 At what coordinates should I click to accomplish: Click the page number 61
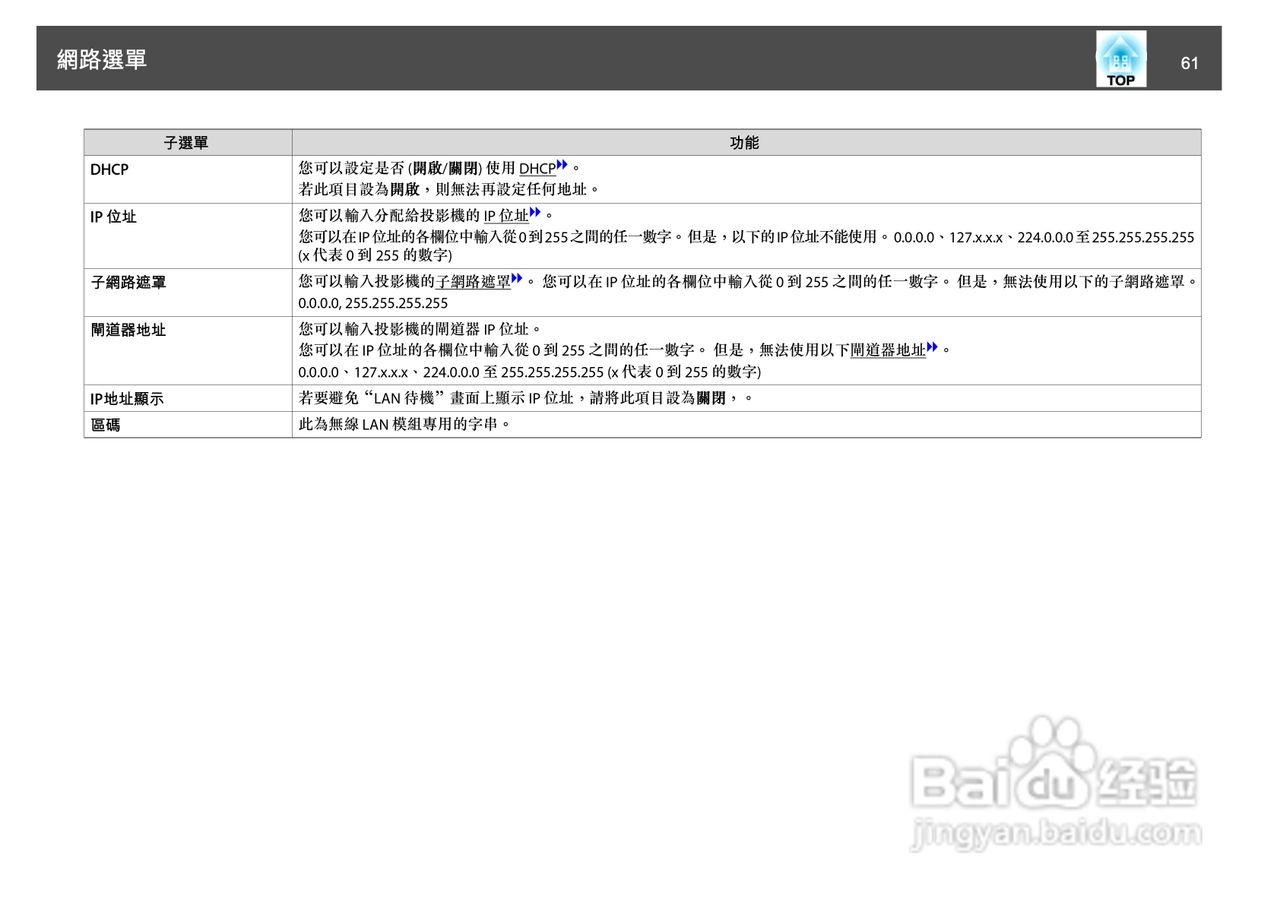click(1190, 63)
